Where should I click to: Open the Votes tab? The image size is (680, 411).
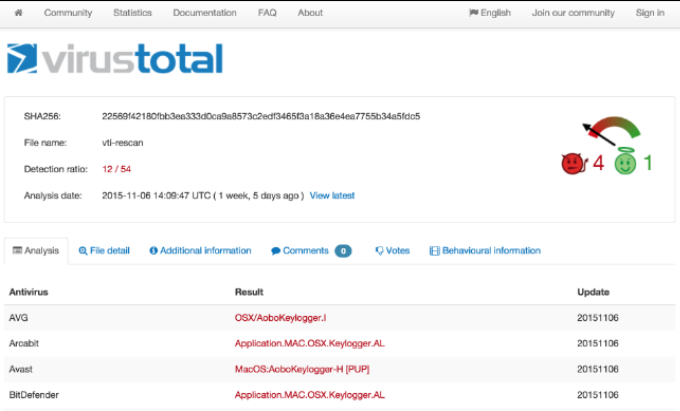click(x=392, y=251)
